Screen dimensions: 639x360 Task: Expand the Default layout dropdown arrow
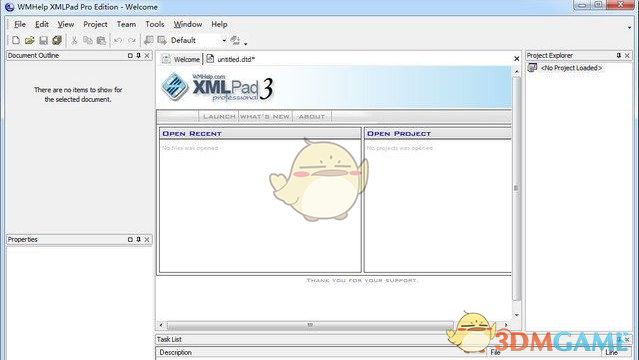pyautogui.click(x=224, y=40)
